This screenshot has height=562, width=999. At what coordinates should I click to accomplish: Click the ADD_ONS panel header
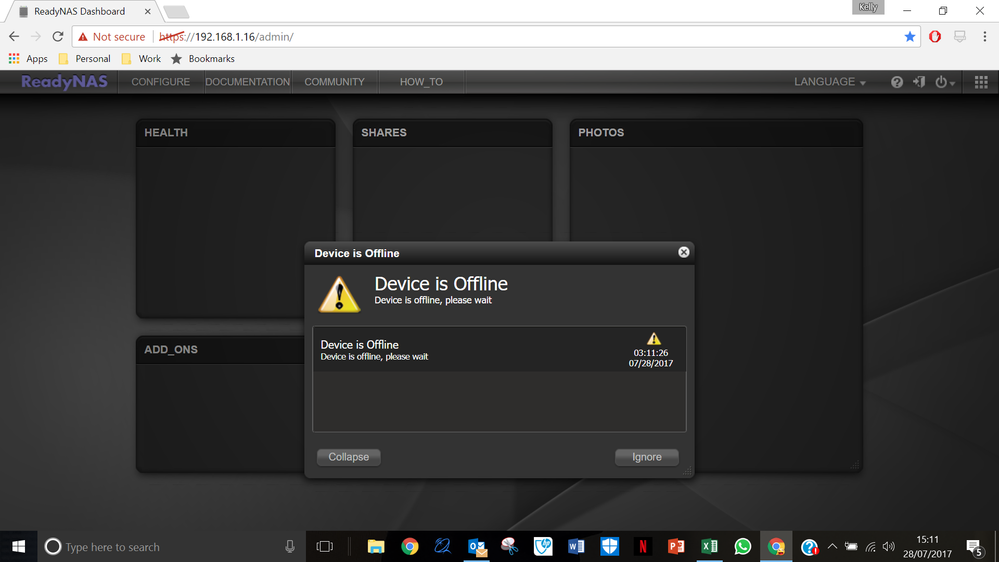coord(220,350)
